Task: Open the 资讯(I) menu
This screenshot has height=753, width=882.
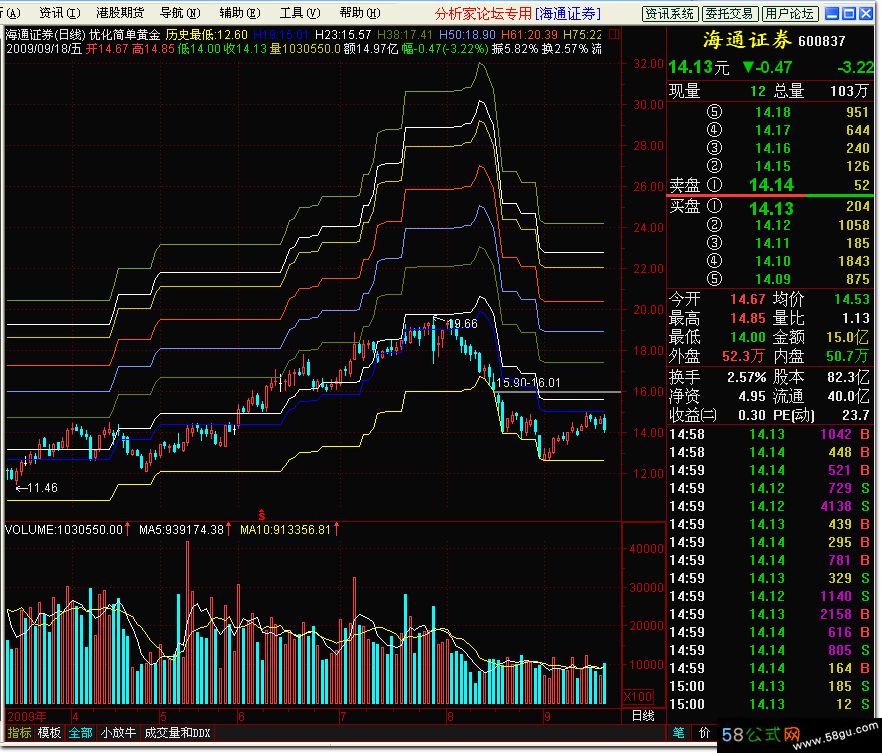Action: [x=60, y=12]
